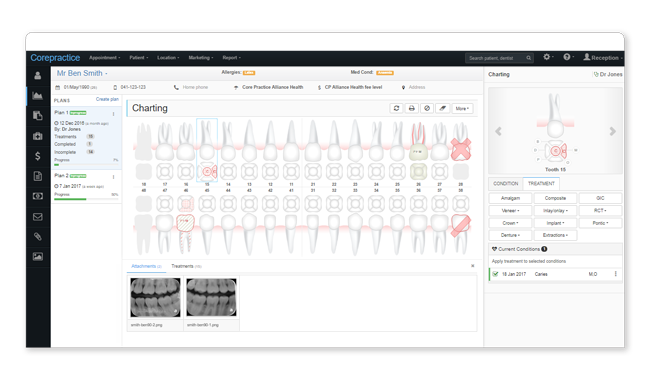The height and width of the screenshot is (380, 650).
Task: Click the Dr Jones provider link
Action: tap(608, 75)
